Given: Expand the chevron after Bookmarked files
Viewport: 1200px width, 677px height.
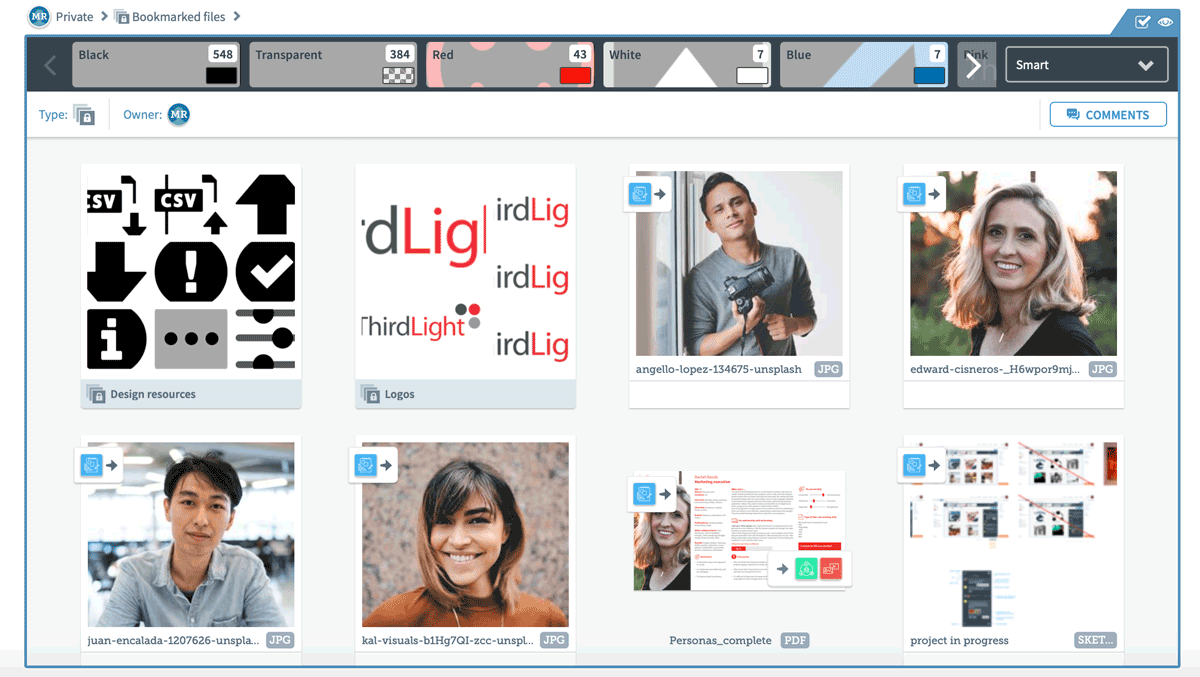Looking at the screenshot, I should [x=237, y=17].
